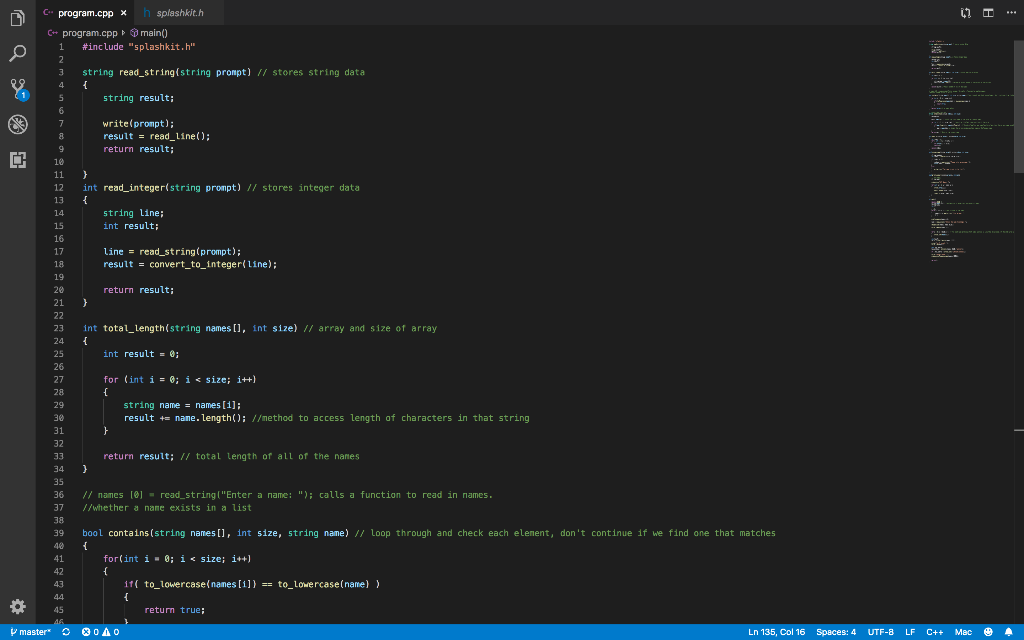1024x640 pixels.
Task: Click read_line() call on line 8
Action: click(x=177, y=136)
